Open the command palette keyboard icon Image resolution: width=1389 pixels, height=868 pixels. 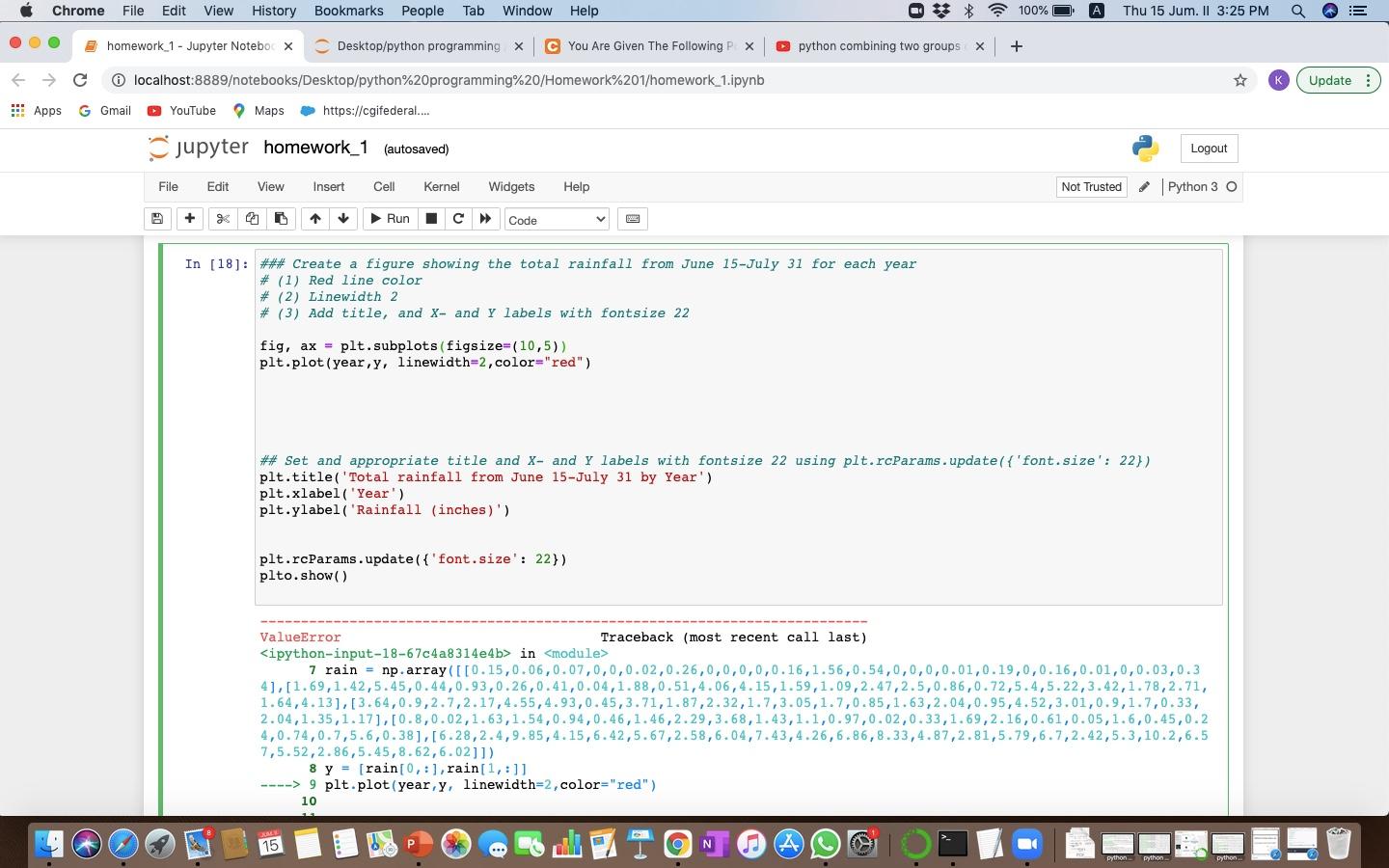(633, 219)
